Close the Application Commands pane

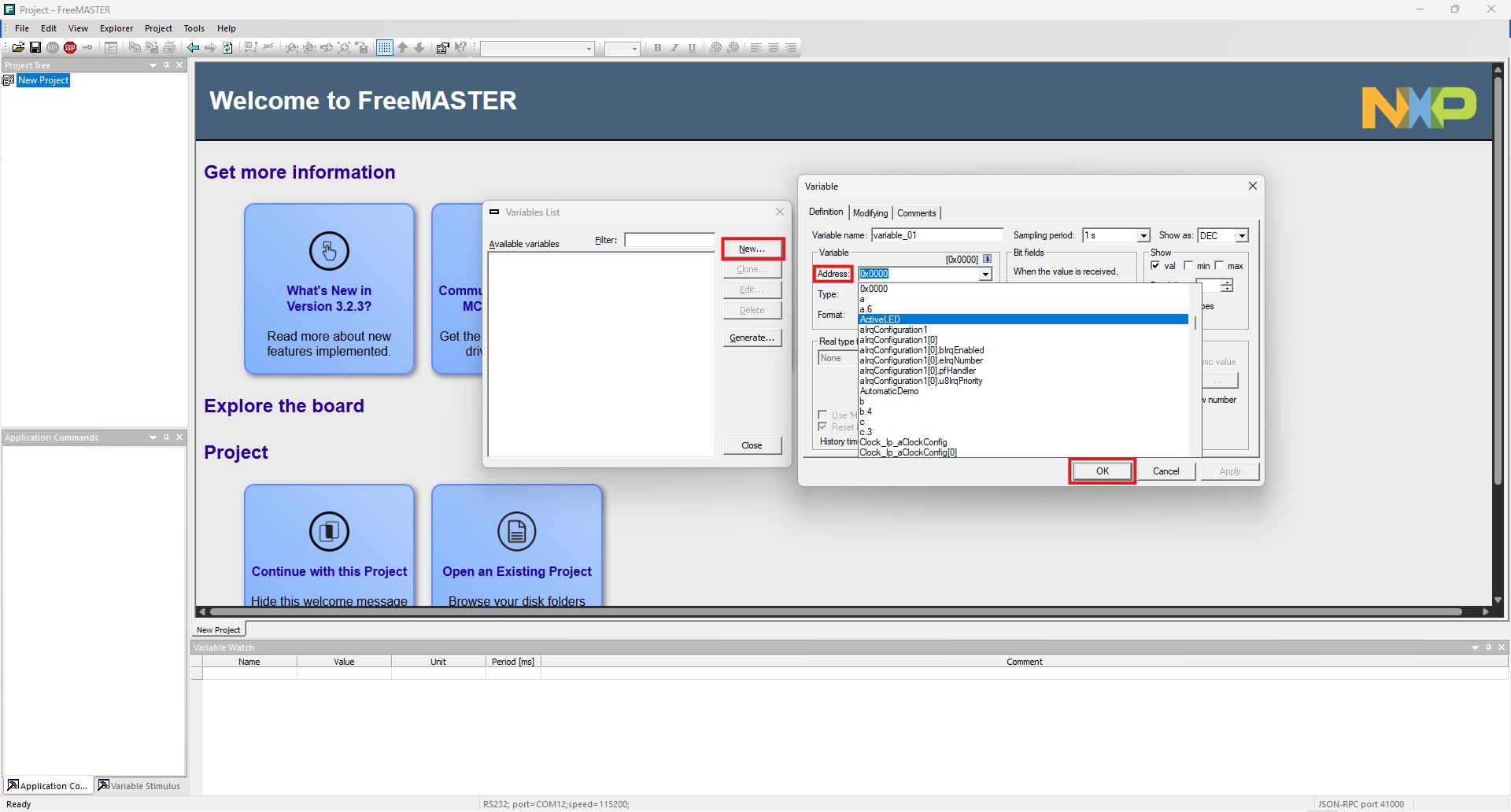pos(179,437)
